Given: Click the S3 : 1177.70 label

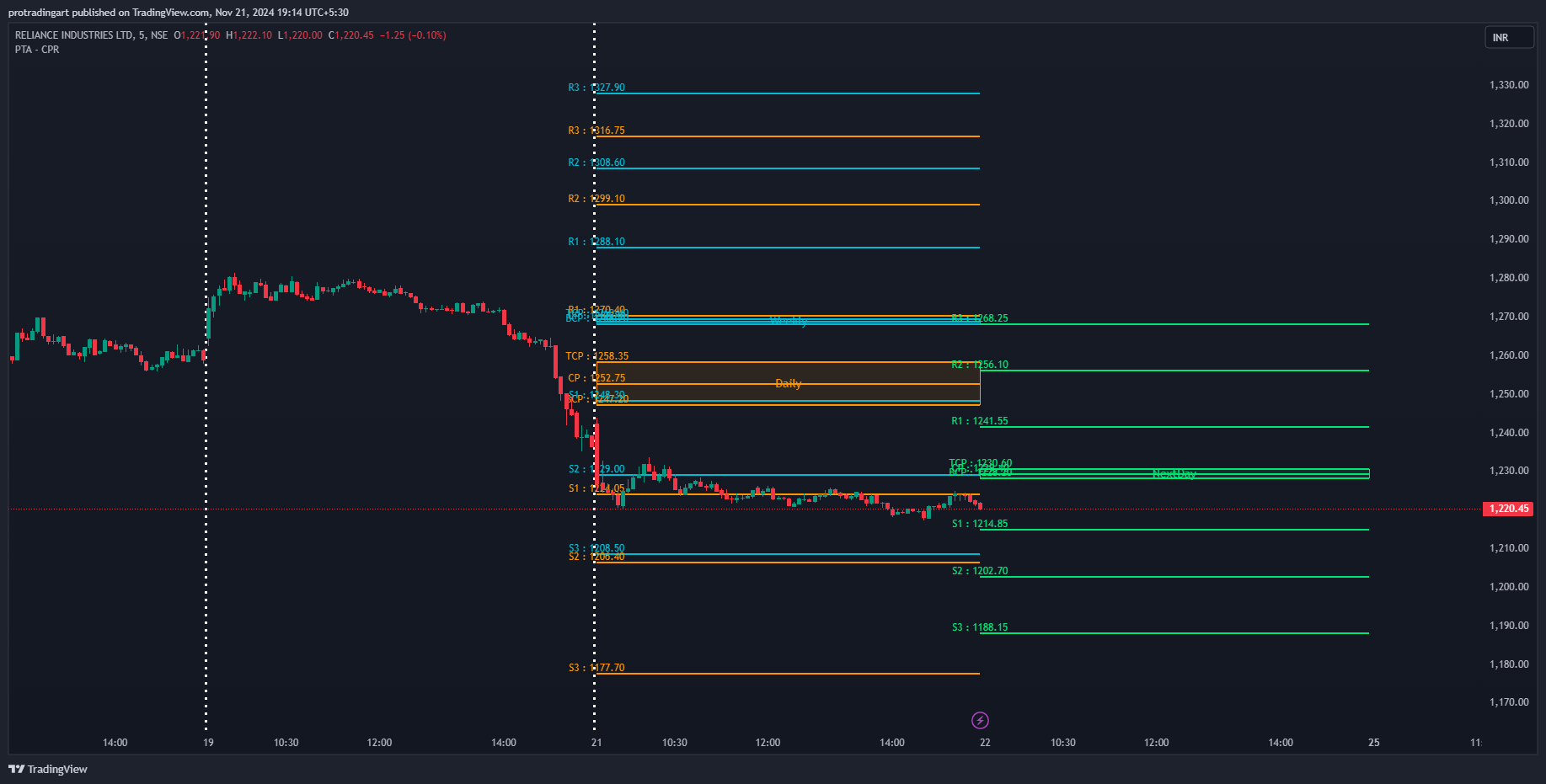Looking at the screenshot, I should coord(596,668).
